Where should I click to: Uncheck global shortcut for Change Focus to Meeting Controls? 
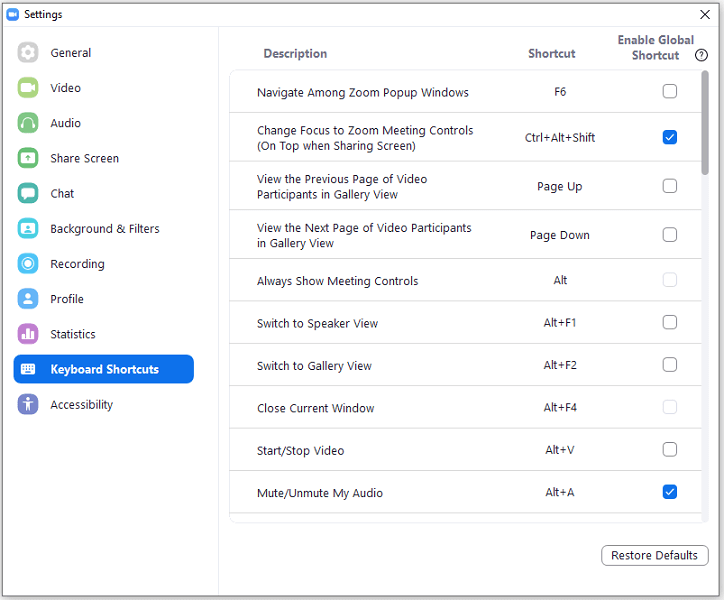tap(670, 137)
